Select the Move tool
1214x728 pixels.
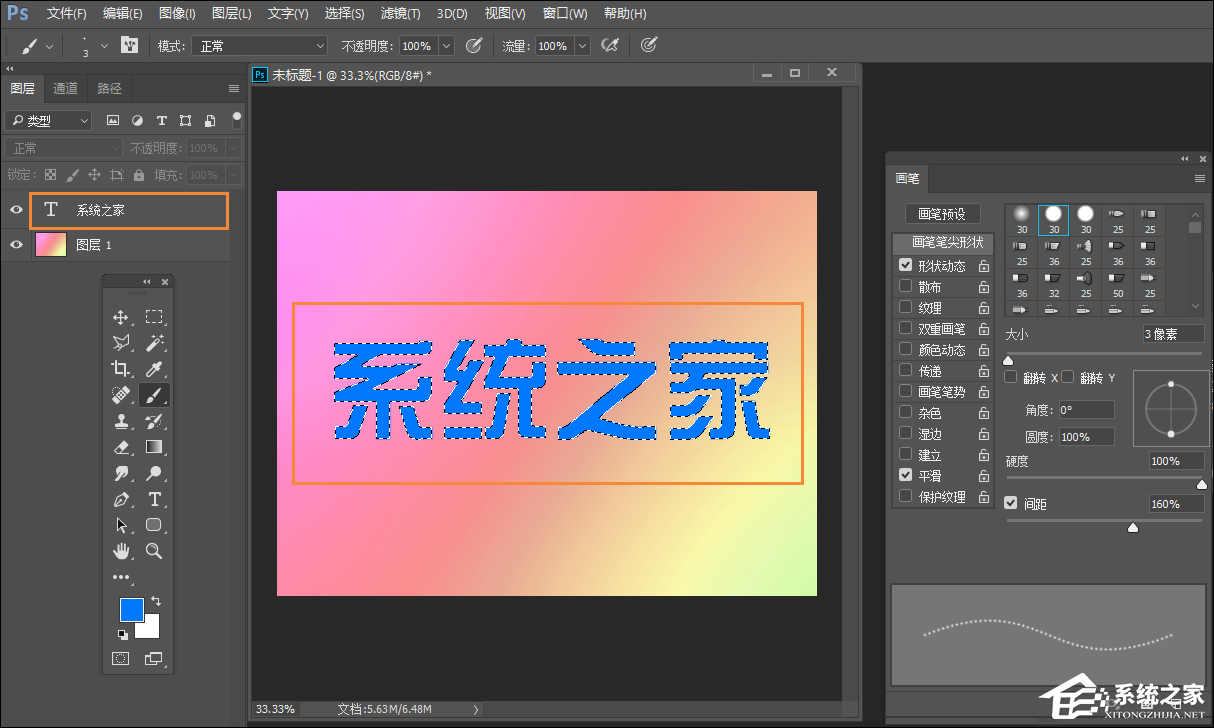point(121,317)
